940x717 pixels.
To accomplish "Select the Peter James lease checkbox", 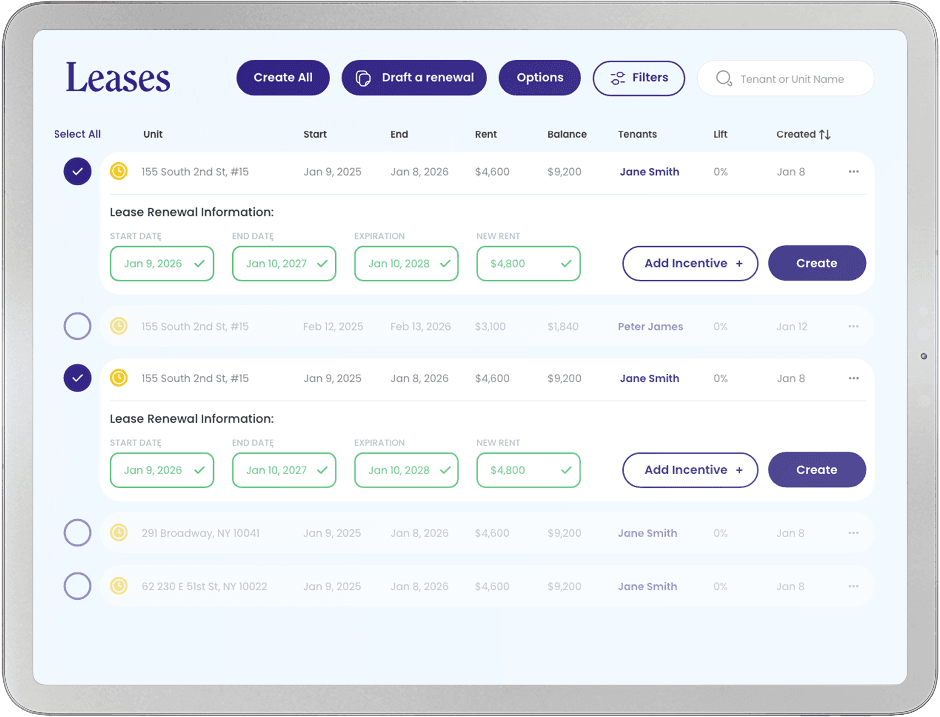I will 78,326.
